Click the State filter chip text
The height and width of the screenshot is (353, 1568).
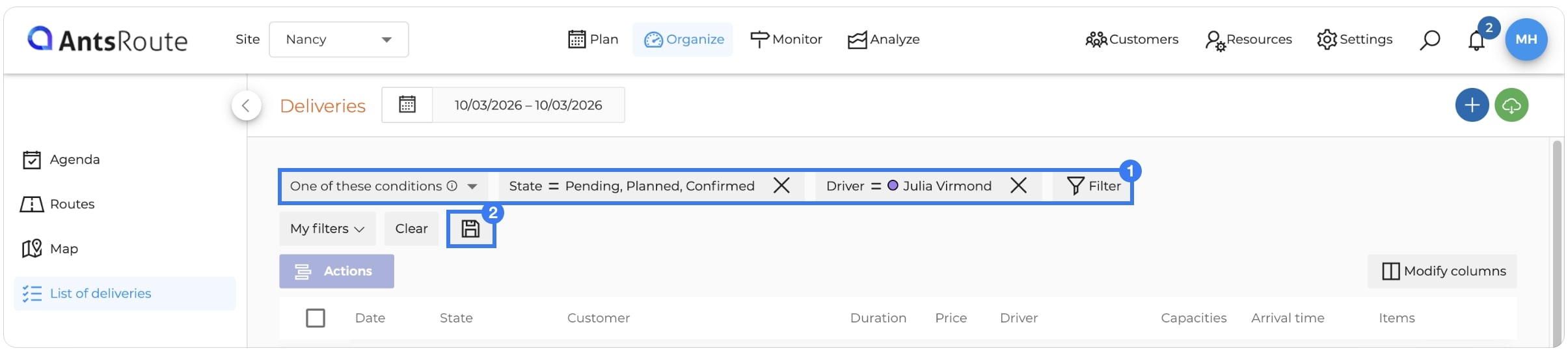click(632, 186)
